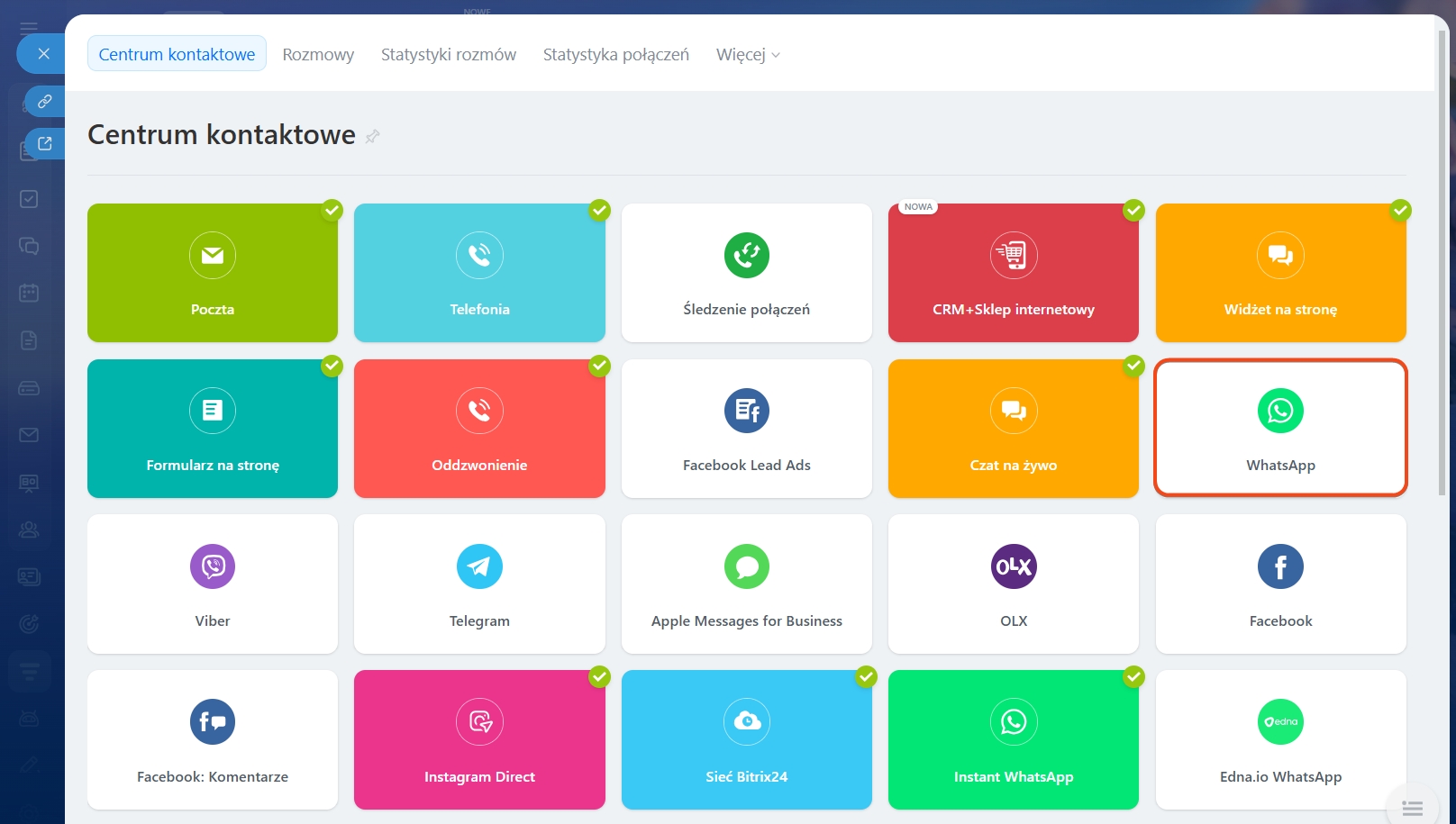The image size is (1456, 824).
Task: Select the Viber messenger icon
Action: point(213,566)
